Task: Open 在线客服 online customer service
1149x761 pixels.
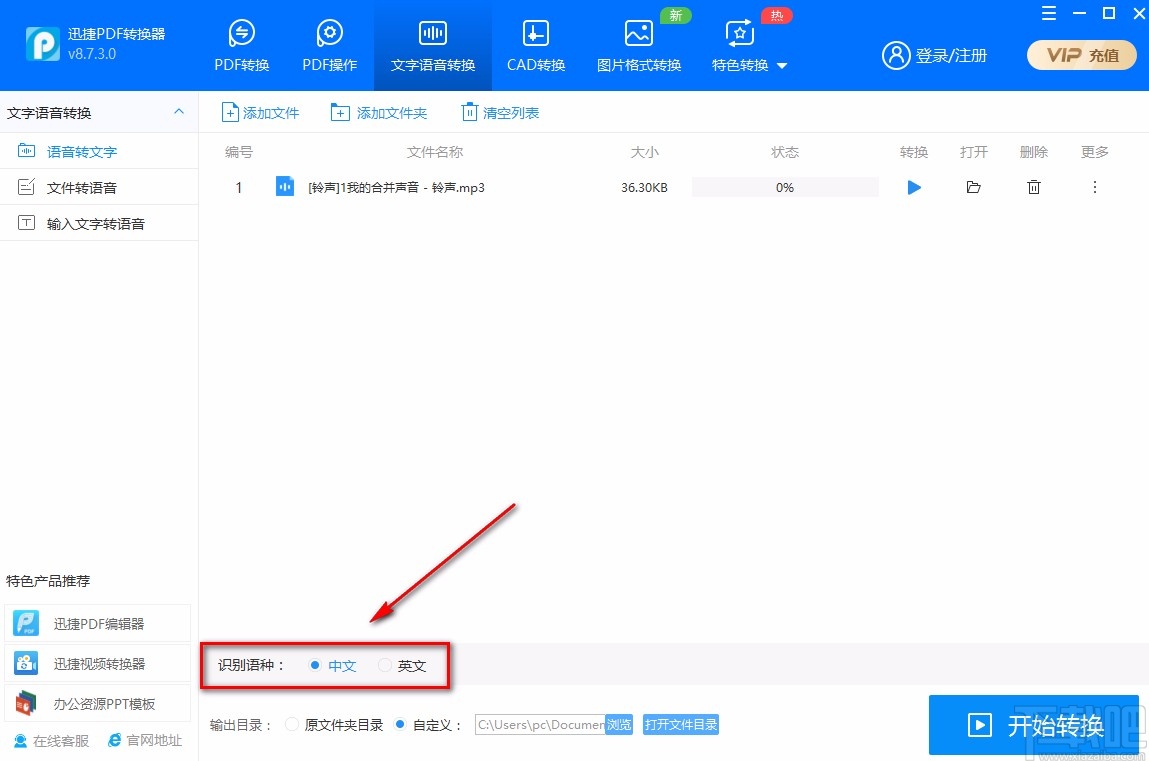Action: tap(50, 740)
